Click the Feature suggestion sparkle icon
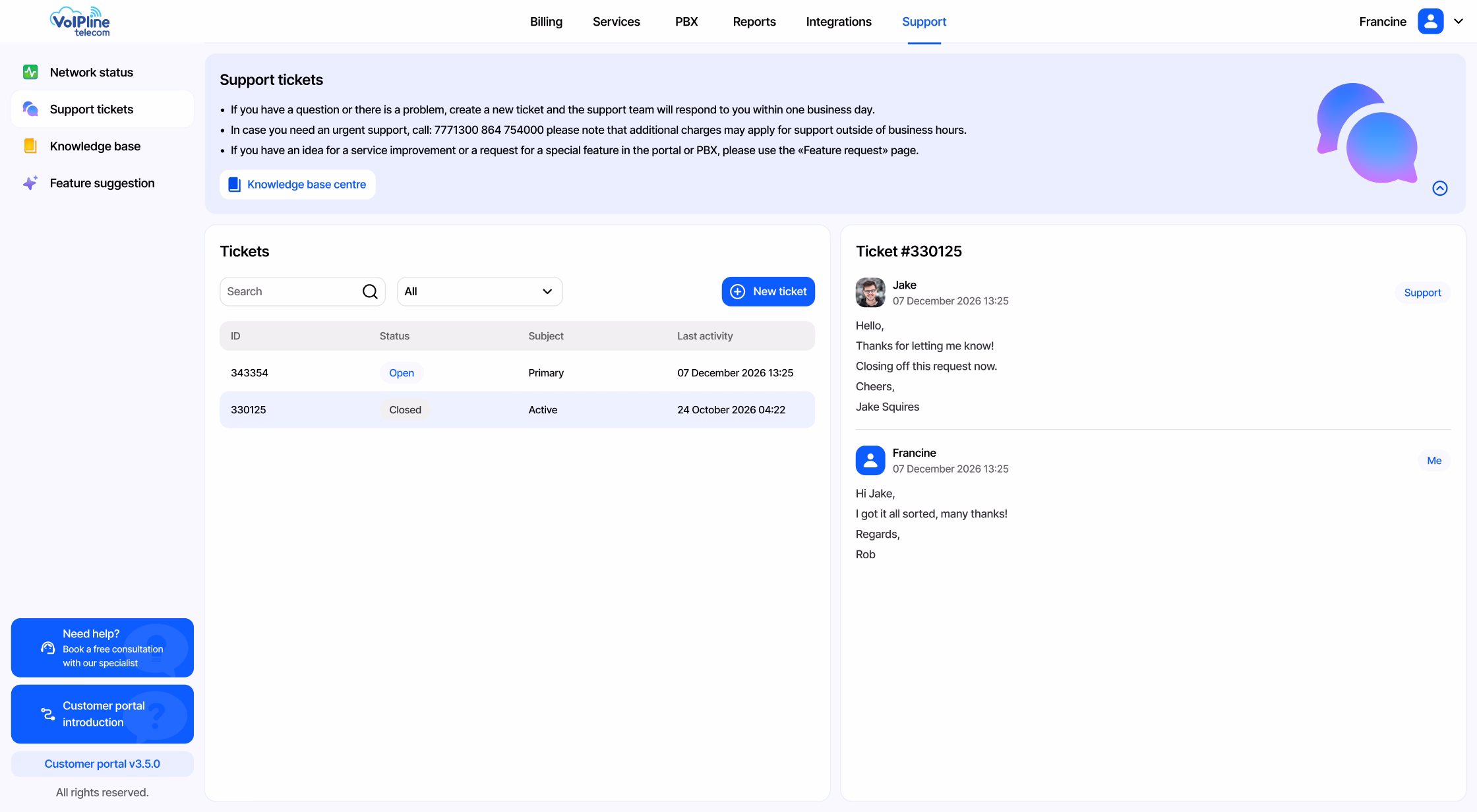This screenshot has height=812, width=1477. point(30,183)
